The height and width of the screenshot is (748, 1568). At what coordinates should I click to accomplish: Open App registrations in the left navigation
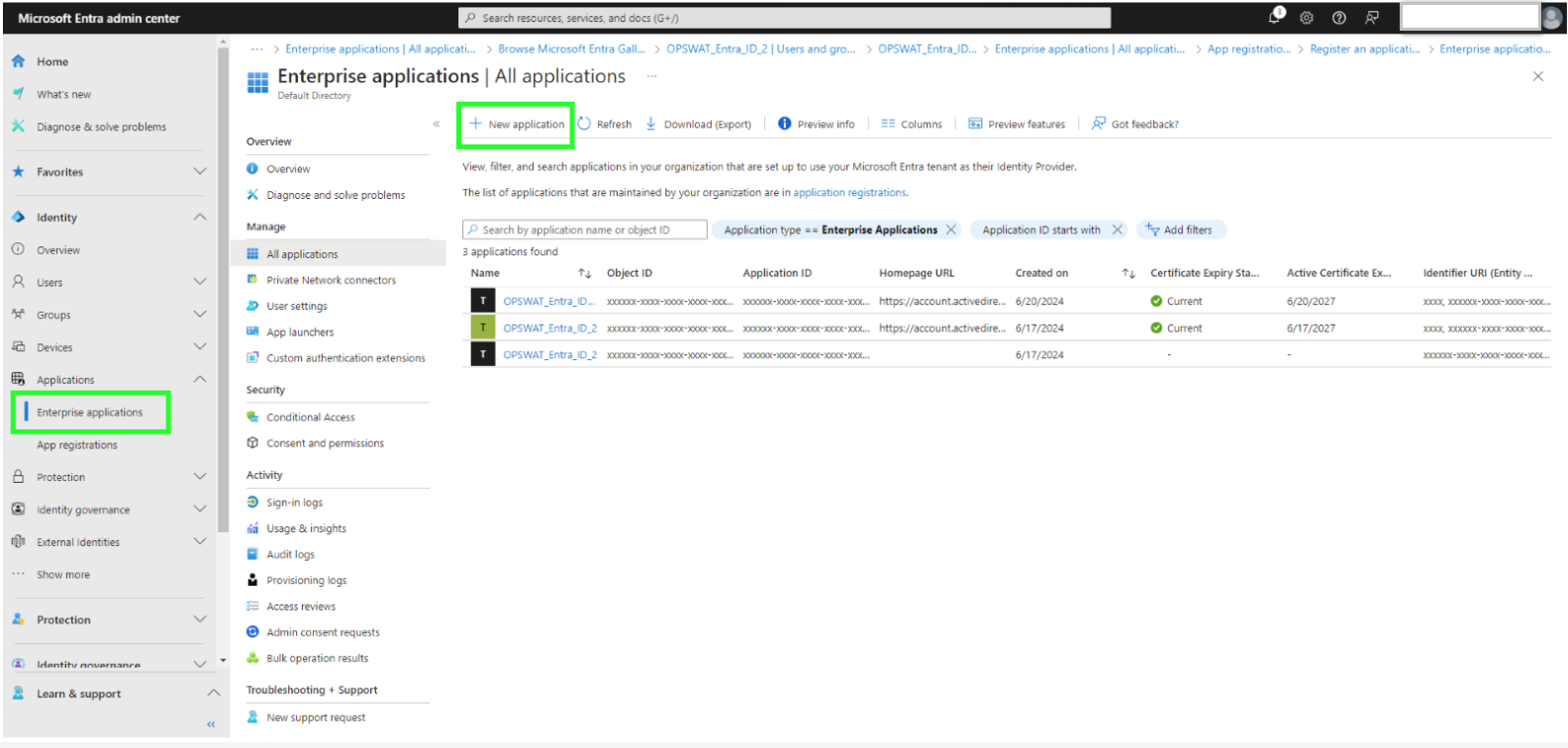pos(77,445)
